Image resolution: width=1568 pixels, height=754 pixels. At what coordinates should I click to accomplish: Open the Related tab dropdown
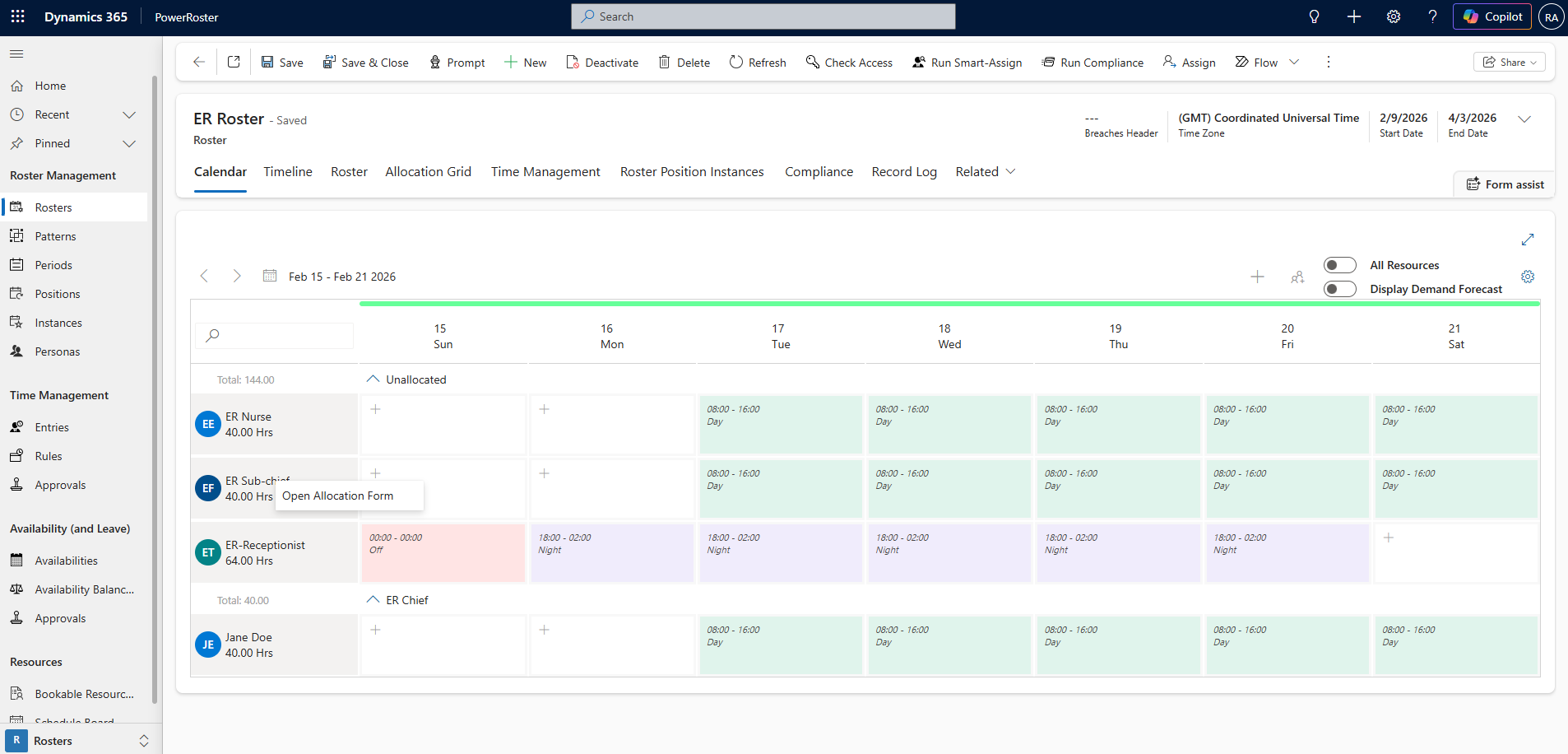(986, 171)
